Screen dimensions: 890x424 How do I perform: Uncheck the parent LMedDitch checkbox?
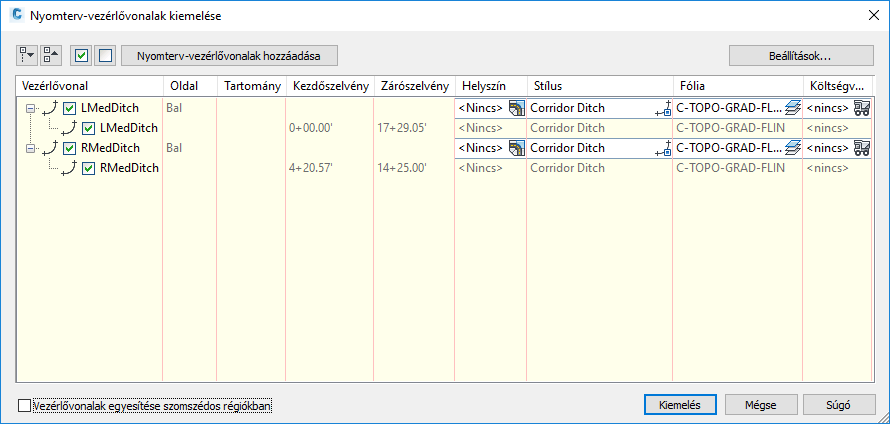pyautogui.click(x=70, y=108)
